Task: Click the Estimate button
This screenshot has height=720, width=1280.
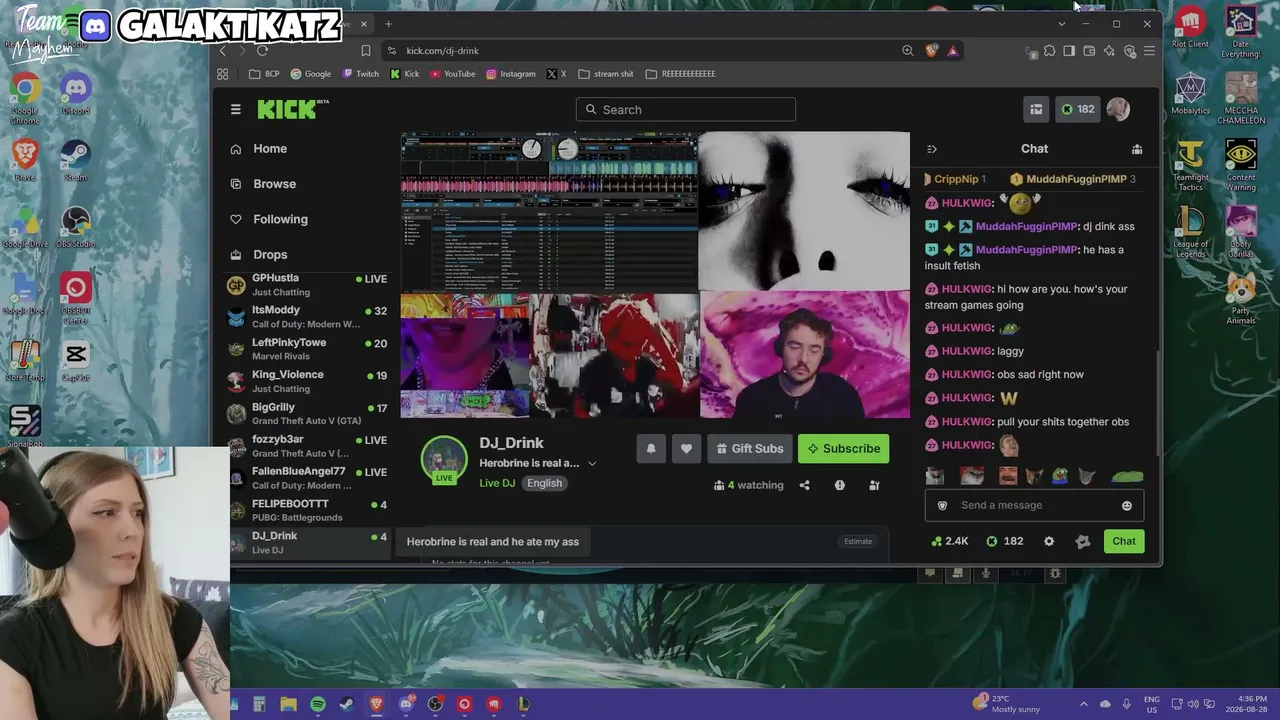Action: pyautogui.click(x=858, y=542)
